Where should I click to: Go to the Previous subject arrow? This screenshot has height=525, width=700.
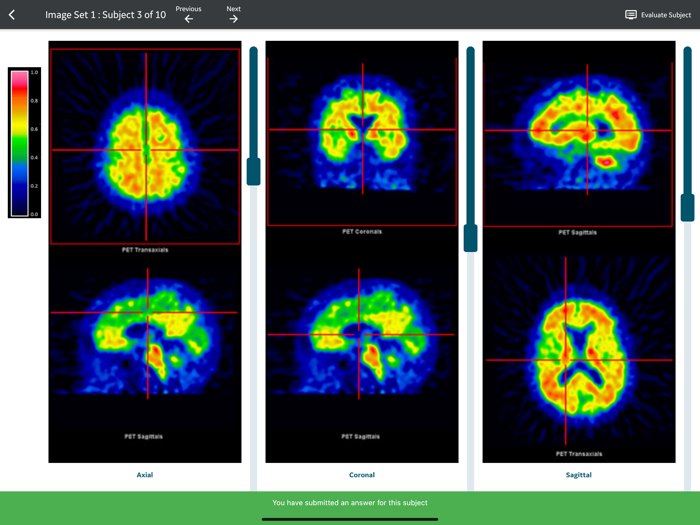(x=188, y=18)
